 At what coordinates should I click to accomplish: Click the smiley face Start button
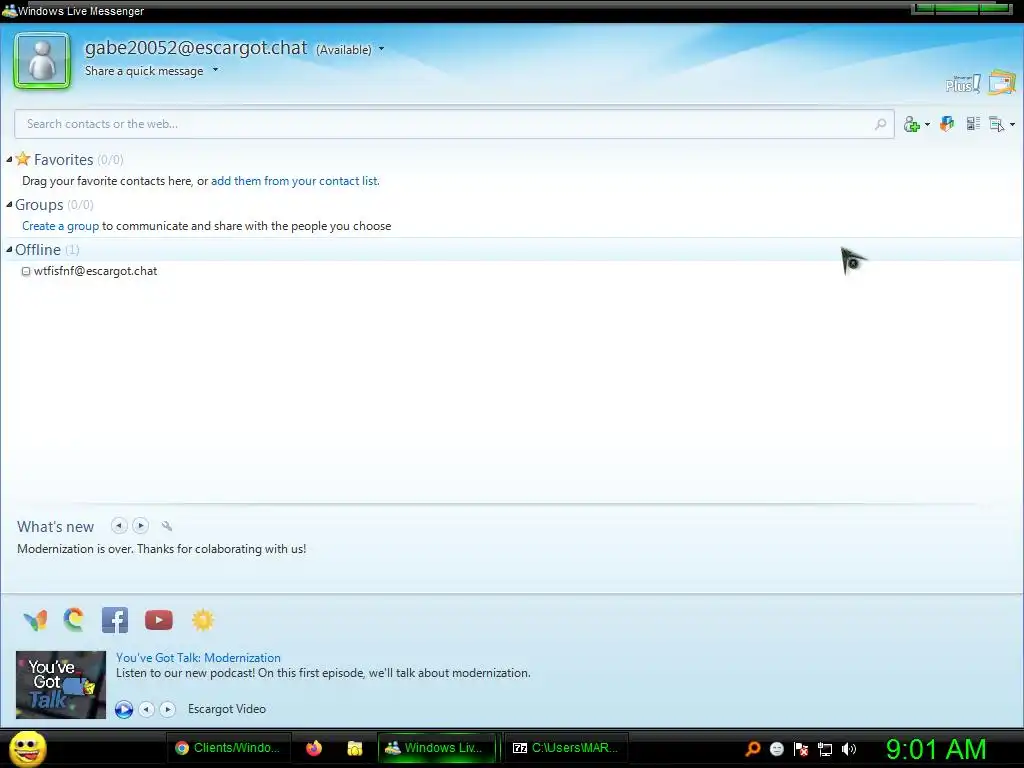pyautogui.click(x=27, y=748)
